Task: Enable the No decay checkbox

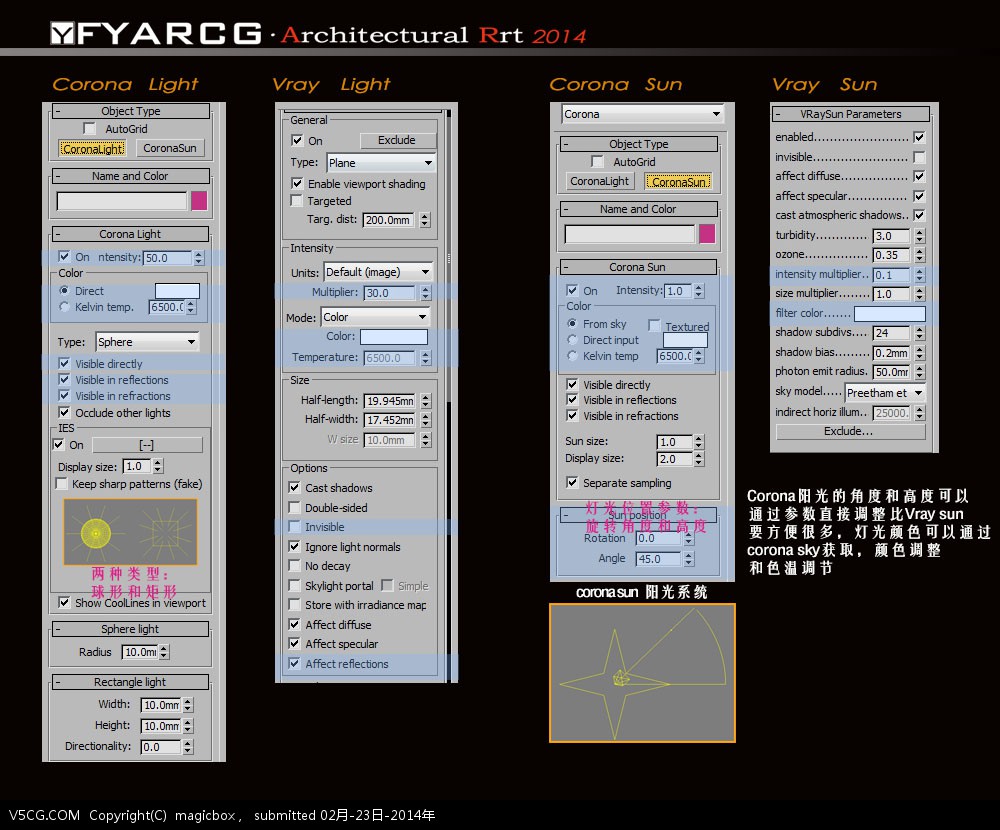Action: (x=294, y=565)
